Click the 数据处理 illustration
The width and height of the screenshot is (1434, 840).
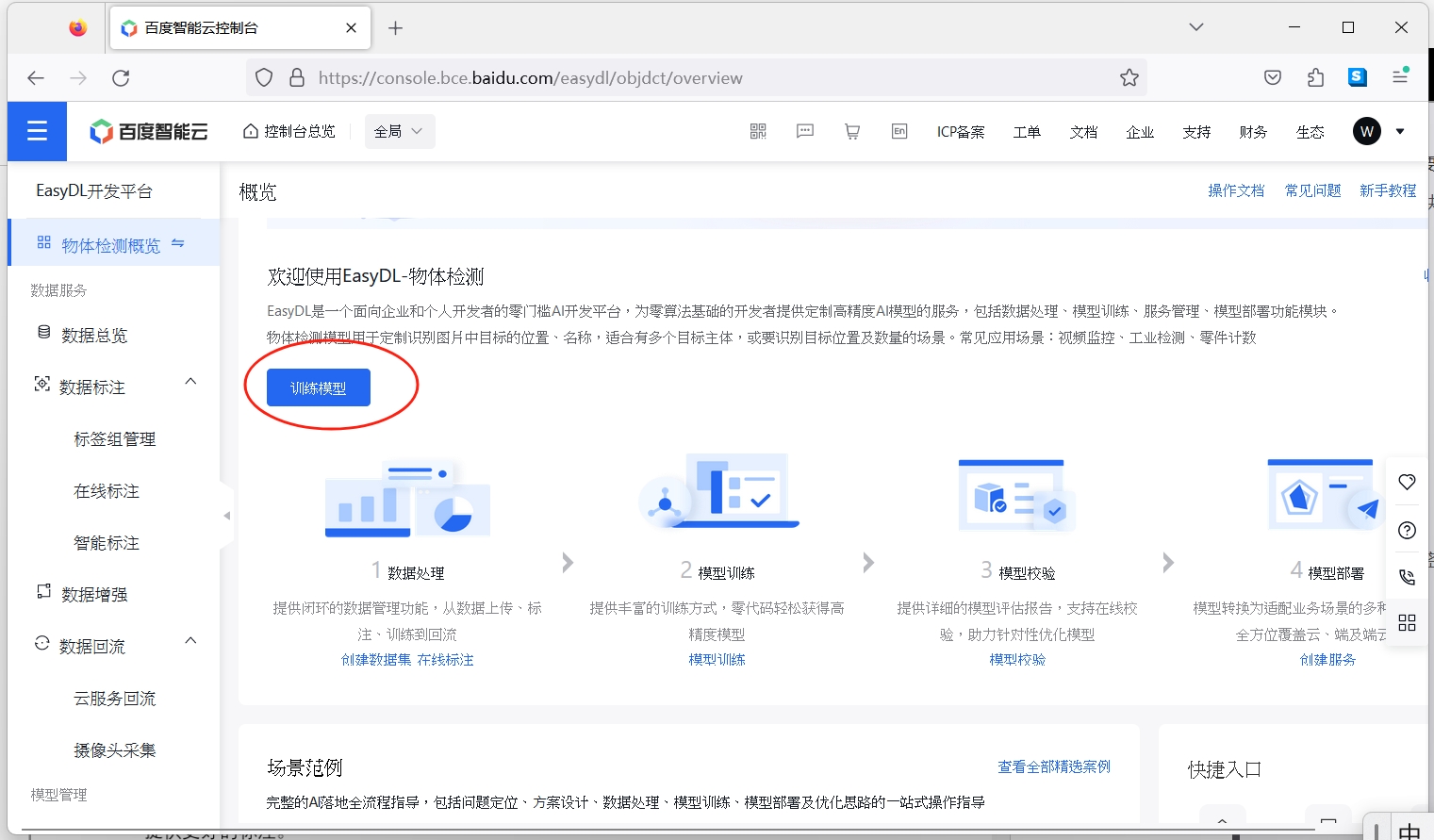pyautogui.click(x=407, y=499)
